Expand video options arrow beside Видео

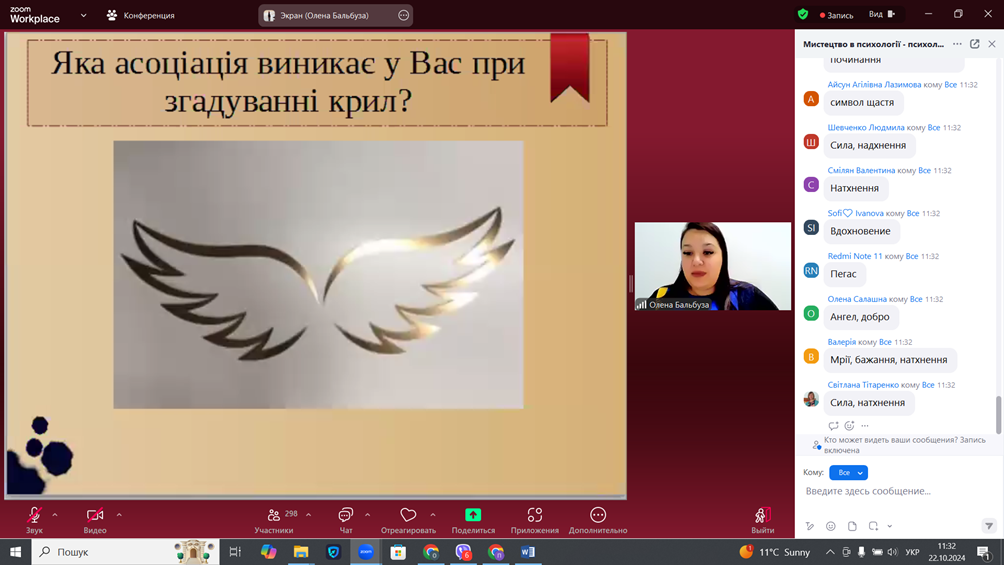[119, 515]
